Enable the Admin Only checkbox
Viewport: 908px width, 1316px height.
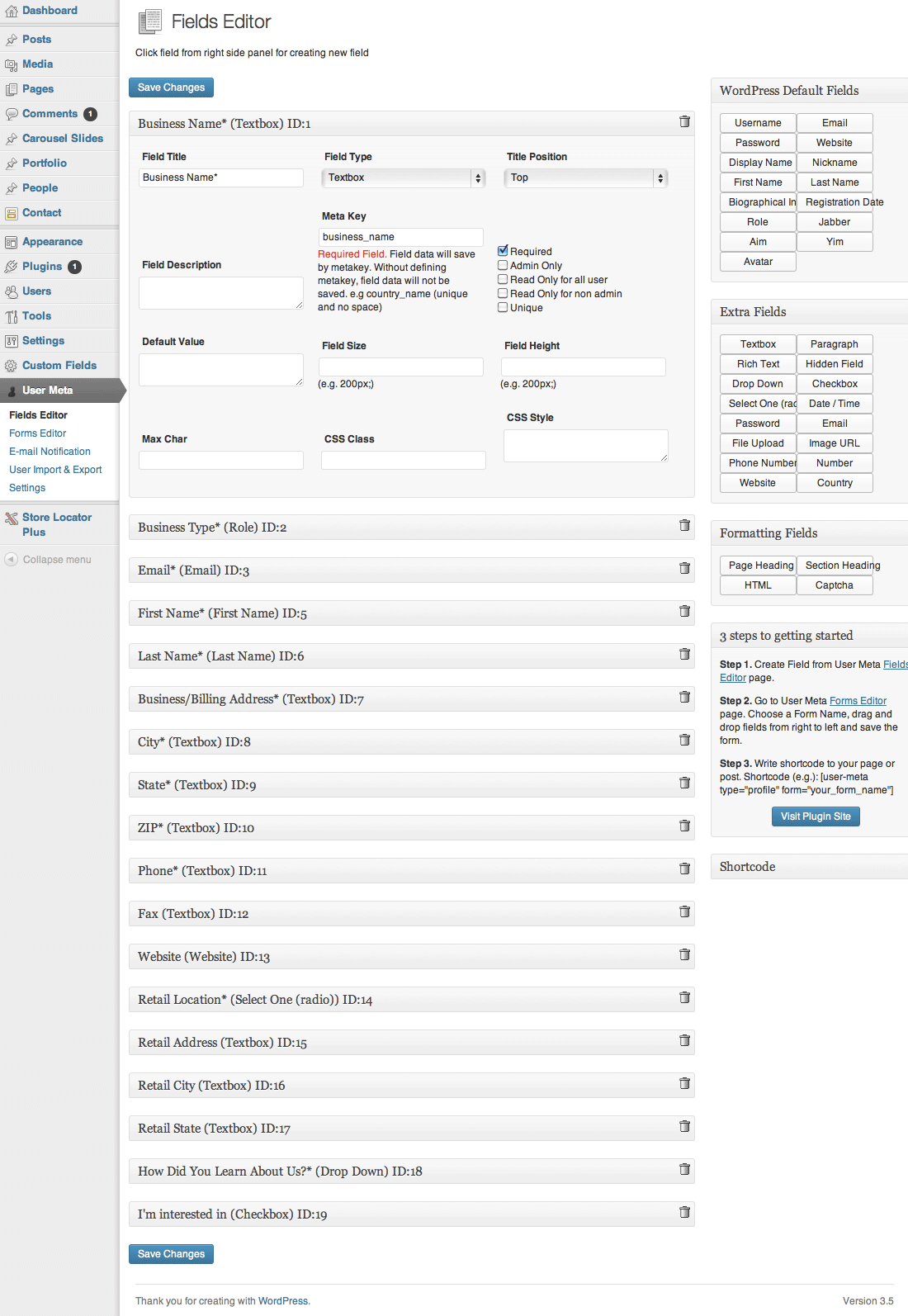(x=503, y=265)
